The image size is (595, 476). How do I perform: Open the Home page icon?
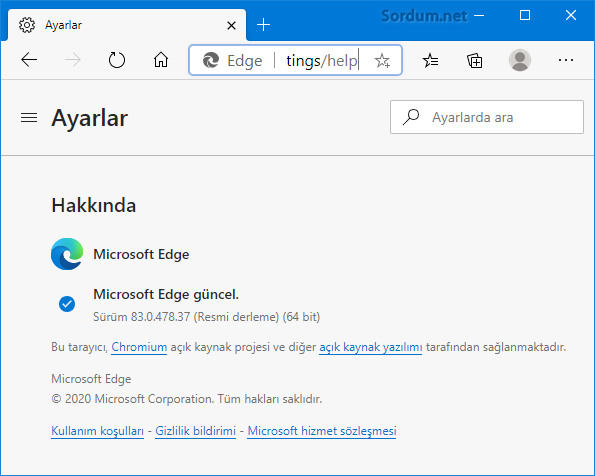point(161,60)
